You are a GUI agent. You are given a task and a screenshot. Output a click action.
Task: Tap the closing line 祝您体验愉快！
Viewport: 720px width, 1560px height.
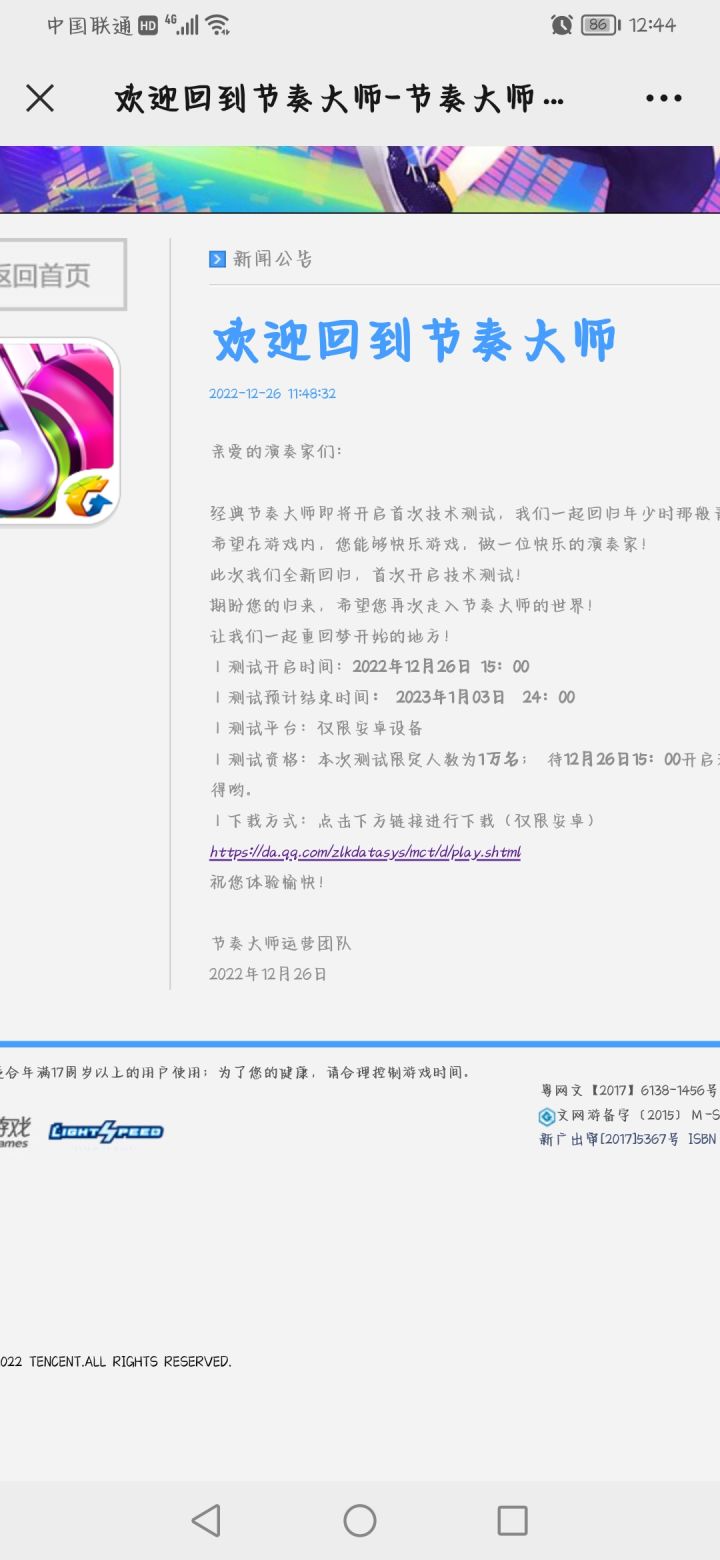[267, 883]
